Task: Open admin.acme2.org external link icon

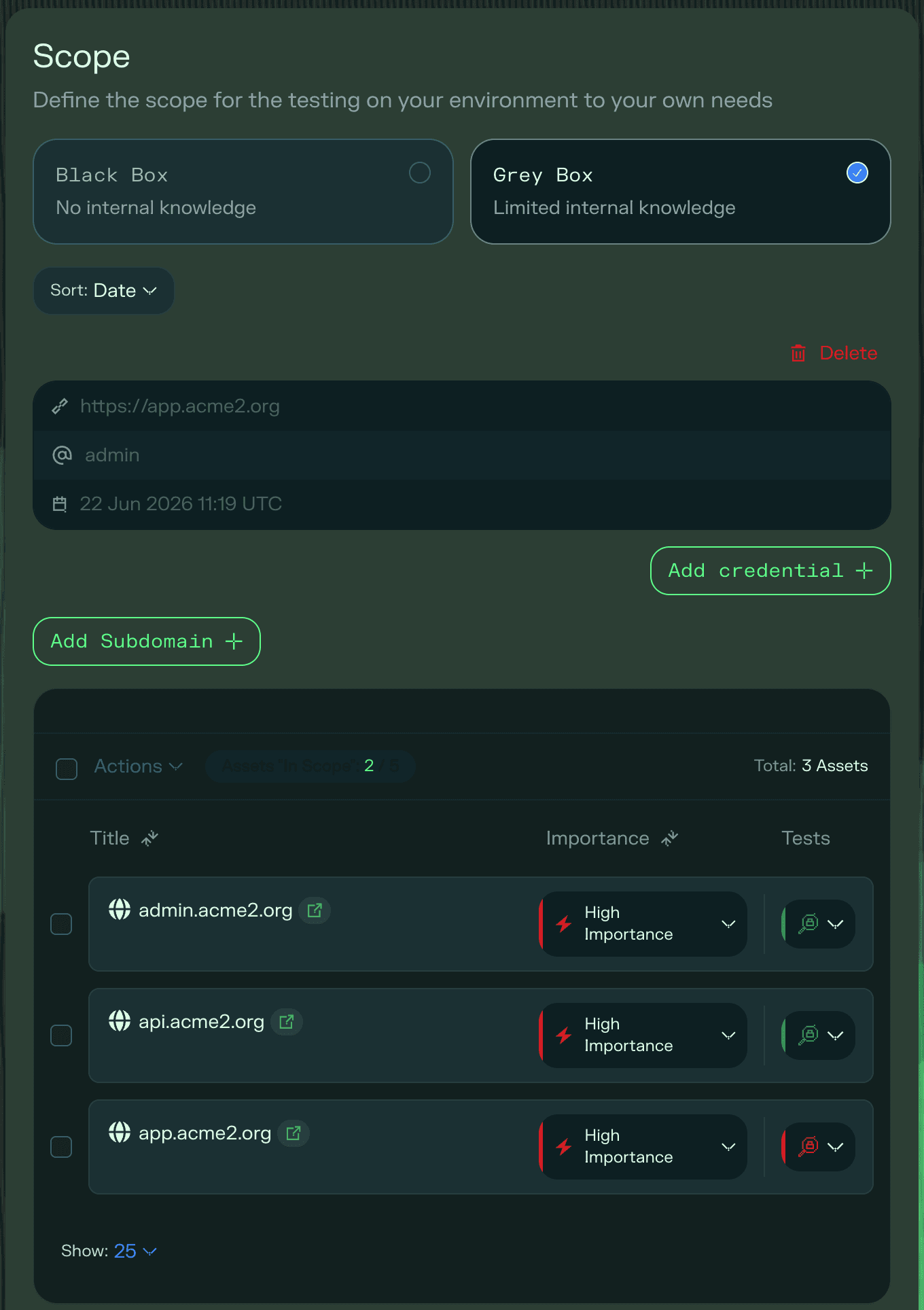Action: (315, 910)
